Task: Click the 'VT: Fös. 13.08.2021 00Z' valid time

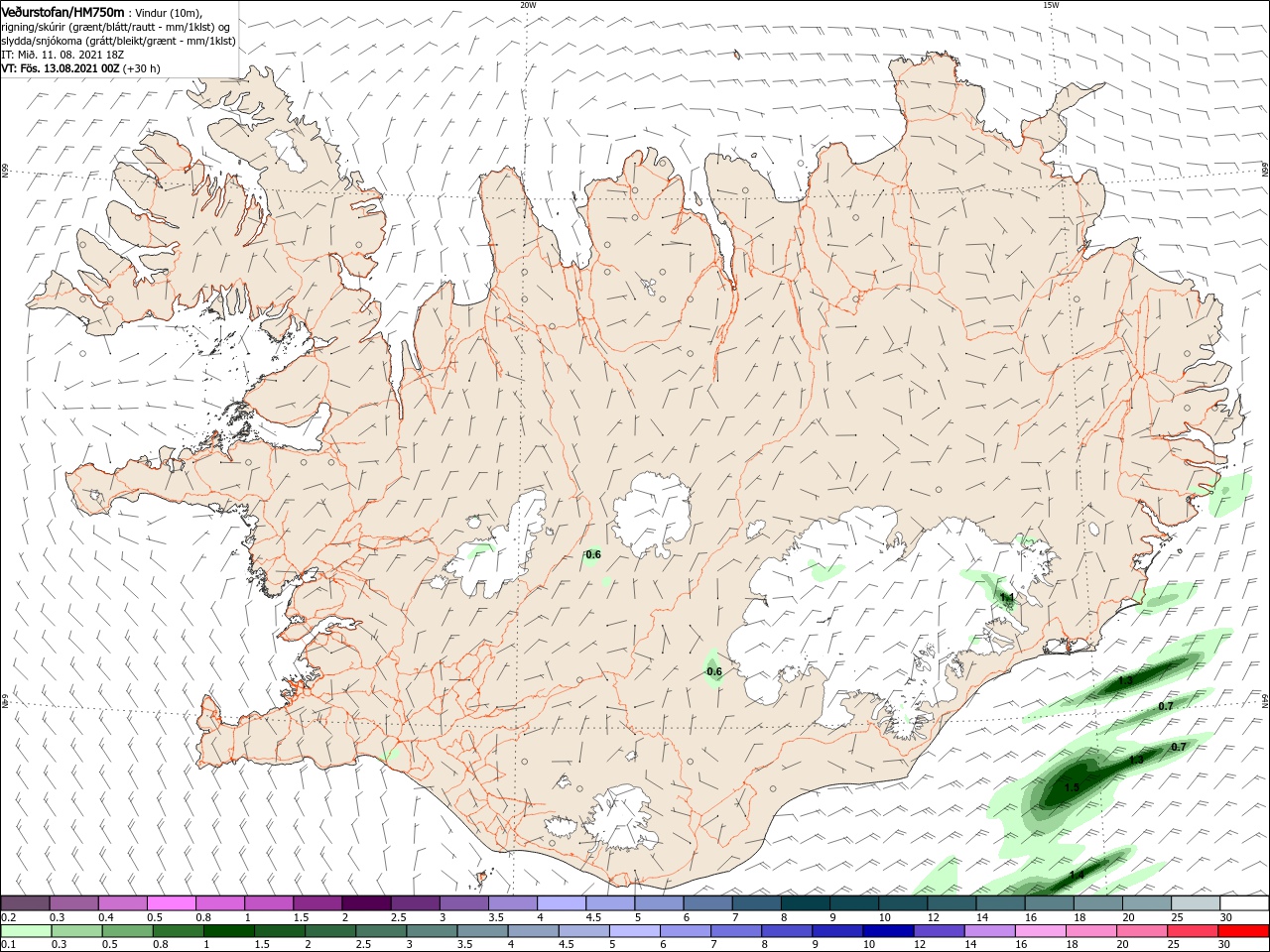Action: point(61,68)
